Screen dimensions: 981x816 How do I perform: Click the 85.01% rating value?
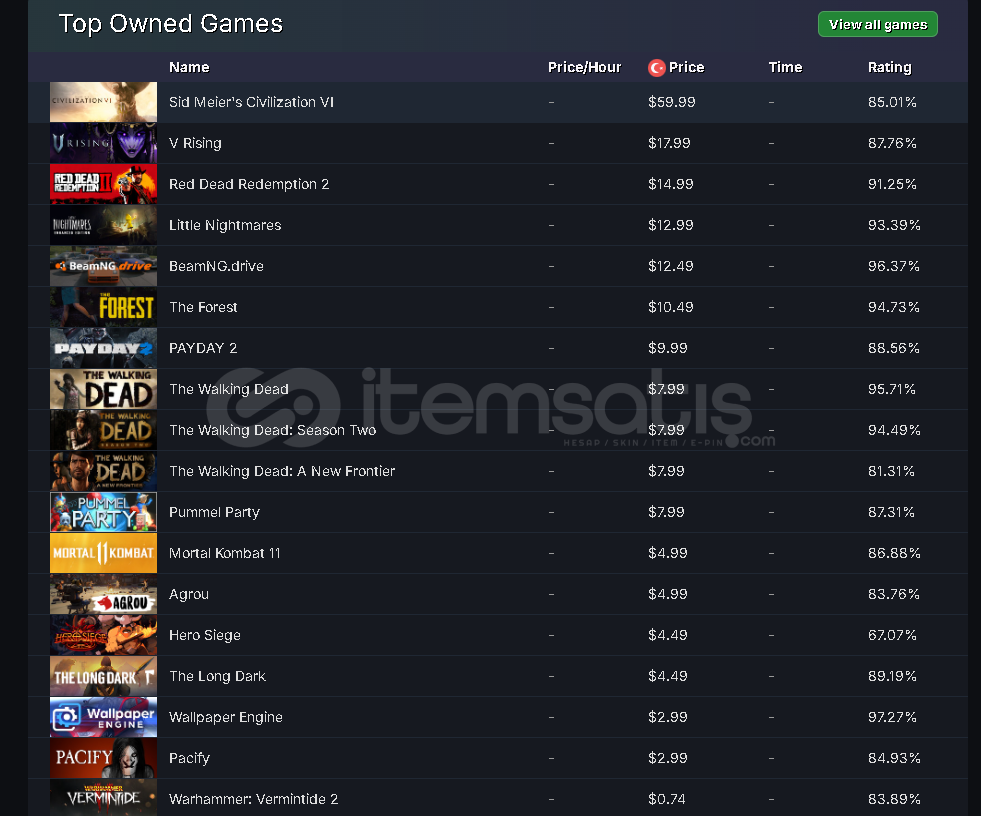(892, 102)
